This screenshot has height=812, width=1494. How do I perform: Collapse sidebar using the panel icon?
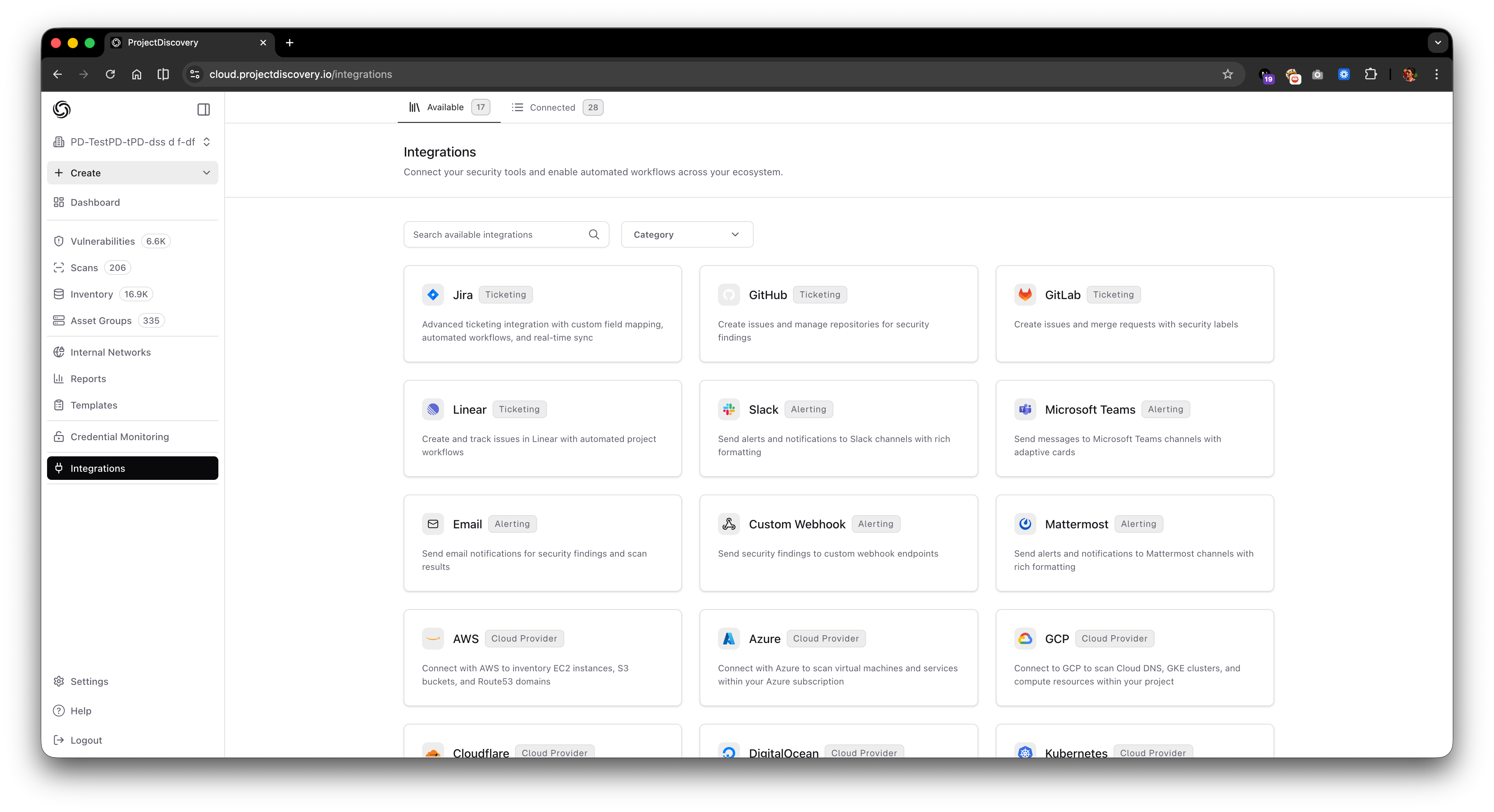pos(203,109)
